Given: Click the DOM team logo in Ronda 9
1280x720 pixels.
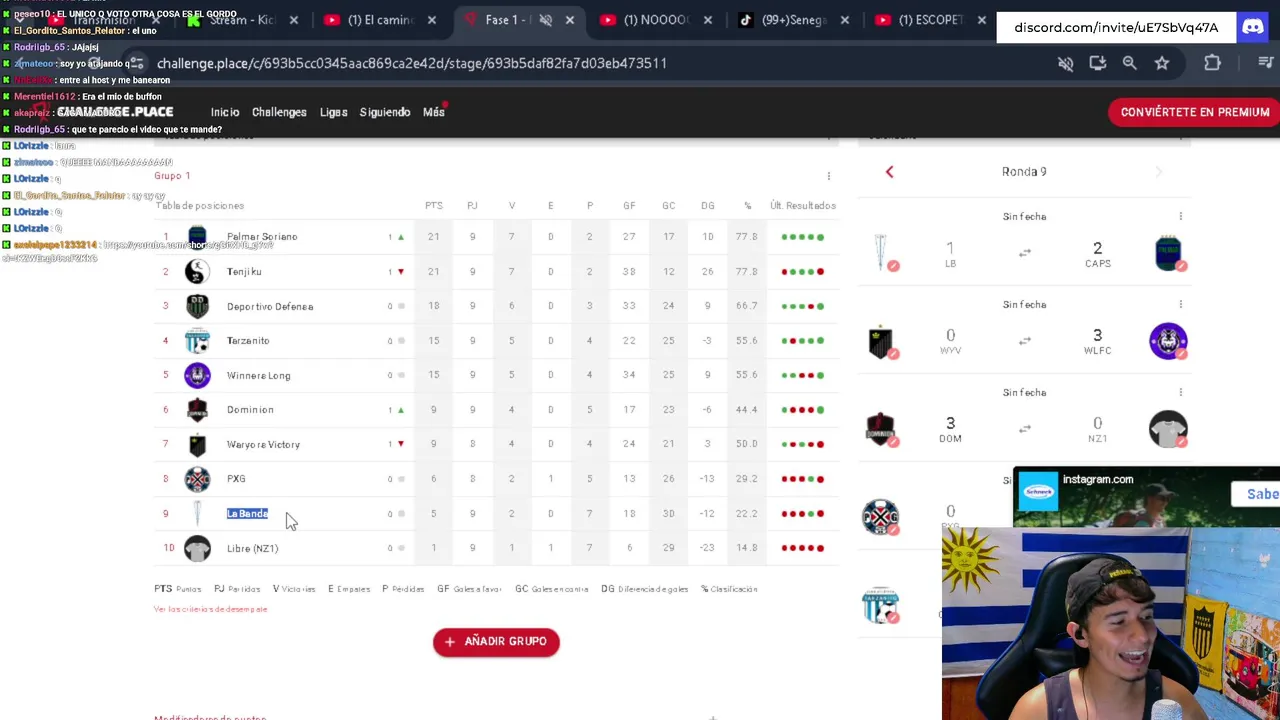Looking at the screenshot, I should click(x=881, y=429).
